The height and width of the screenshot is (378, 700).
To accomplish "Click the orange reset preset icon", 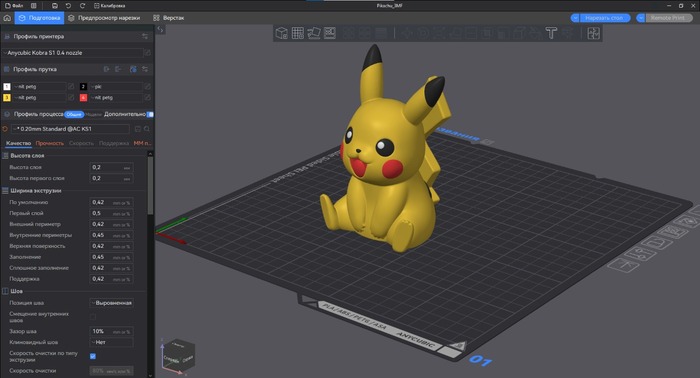I will [5, 129].
